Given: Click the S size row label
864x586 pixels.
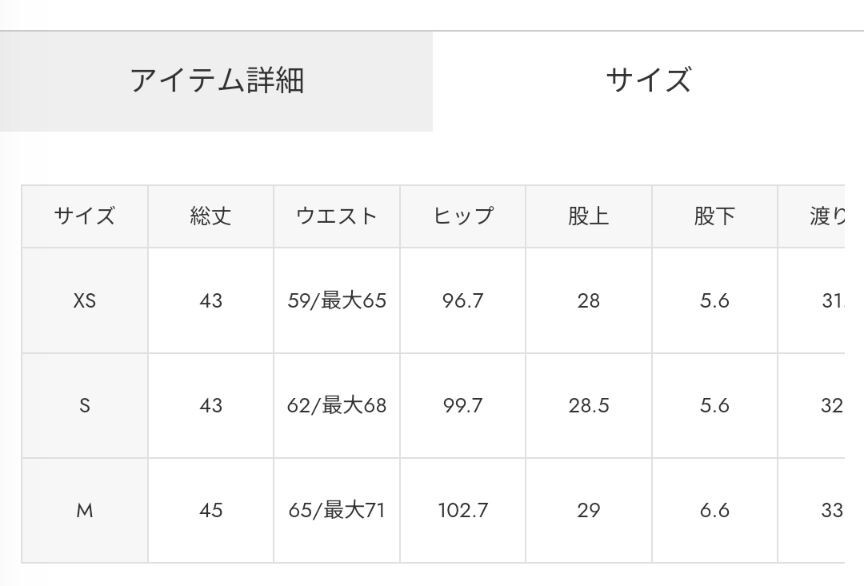Looking at the screenshot, I should click(x=84, y=405).
